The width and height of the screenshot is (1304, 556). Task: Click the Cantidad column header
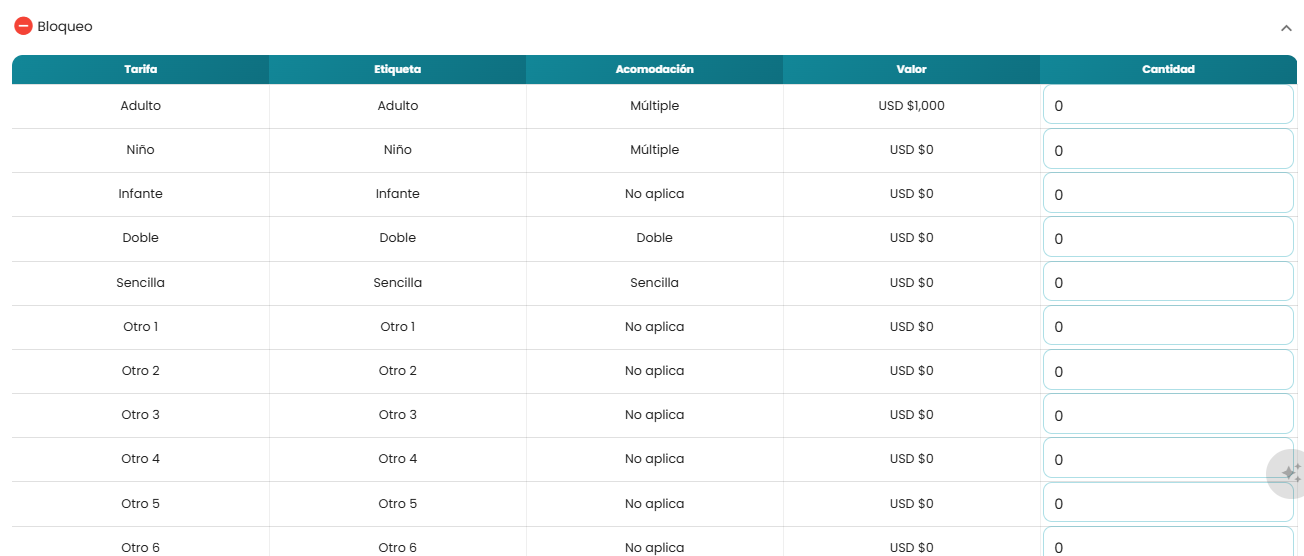coord(1168,70)
